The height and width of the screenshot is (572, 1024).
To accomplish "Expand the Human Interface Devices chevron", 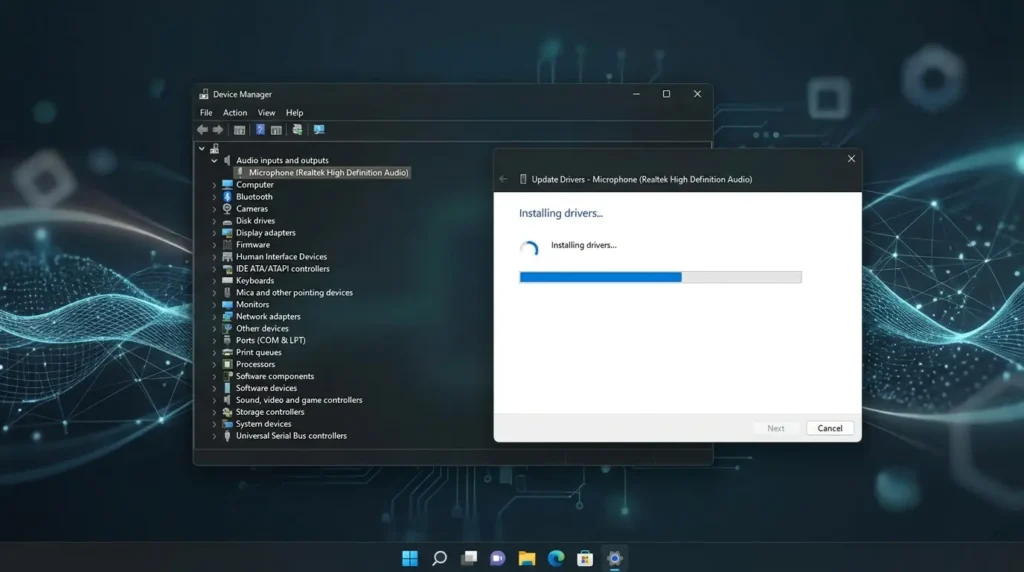I will 214,257.
